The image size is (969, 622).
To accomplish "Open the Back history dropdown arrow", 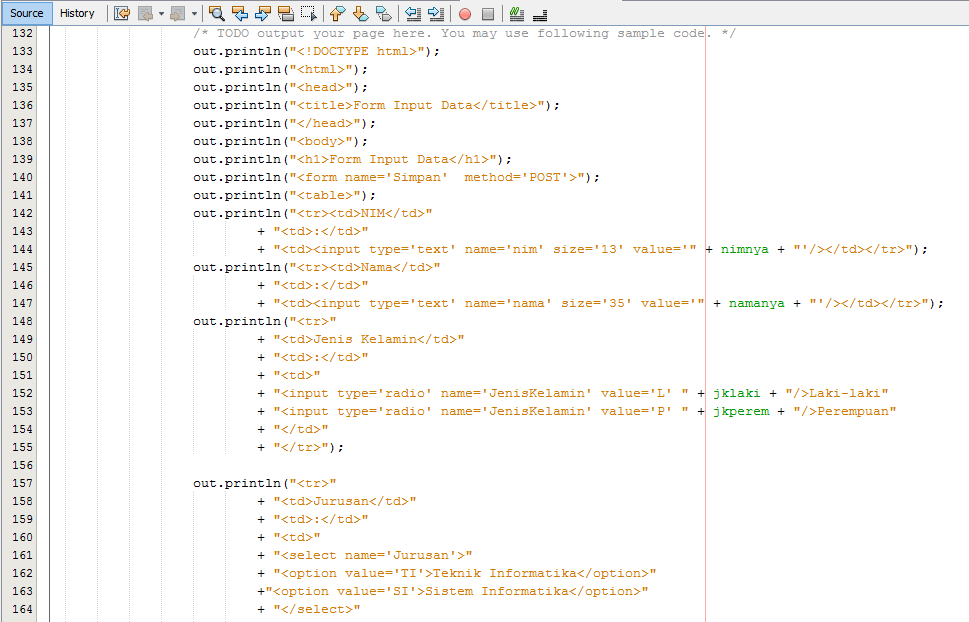I will [x=161, y=14].
